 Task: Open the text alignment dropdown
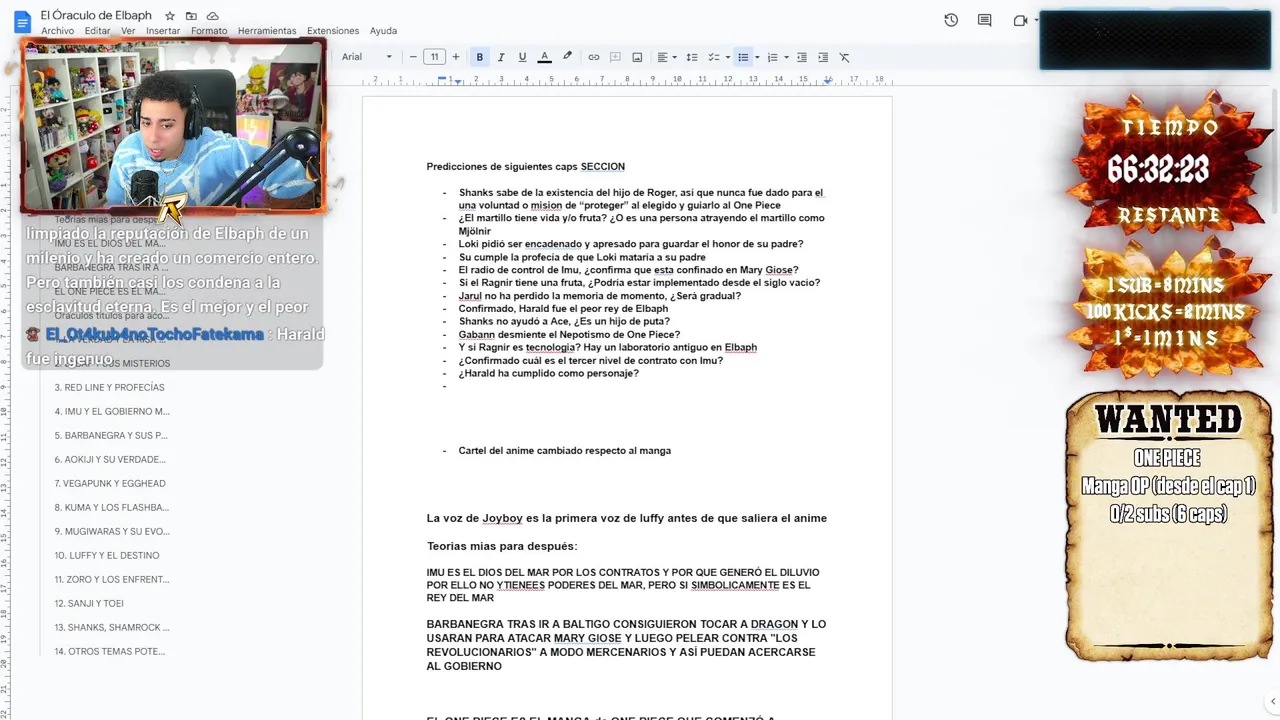tap(666, 57)
